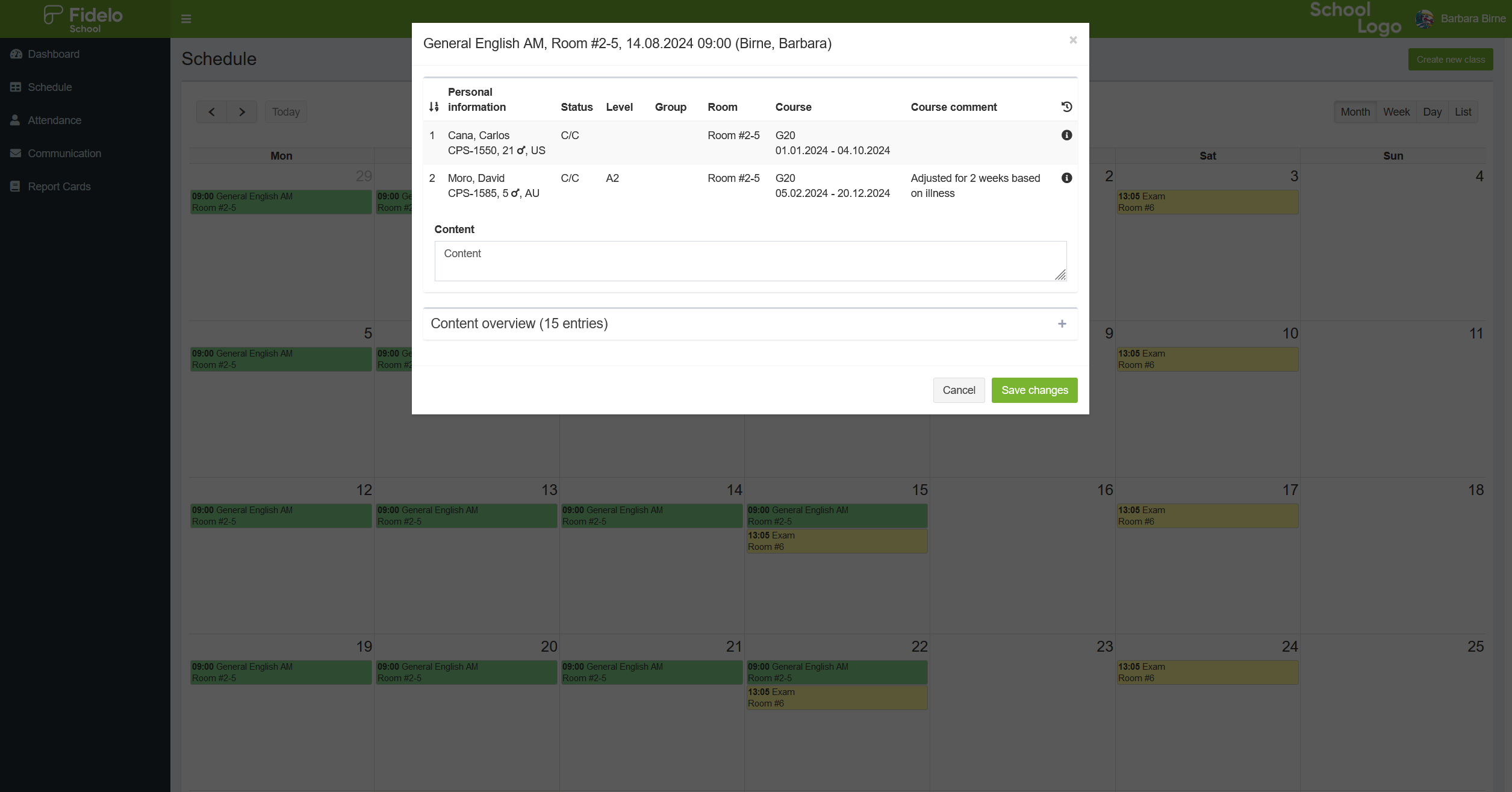1512x792 pixels.
Task: Click the Attendance sidebar icon
Action: pyautogui.click(x=16, y=120)
